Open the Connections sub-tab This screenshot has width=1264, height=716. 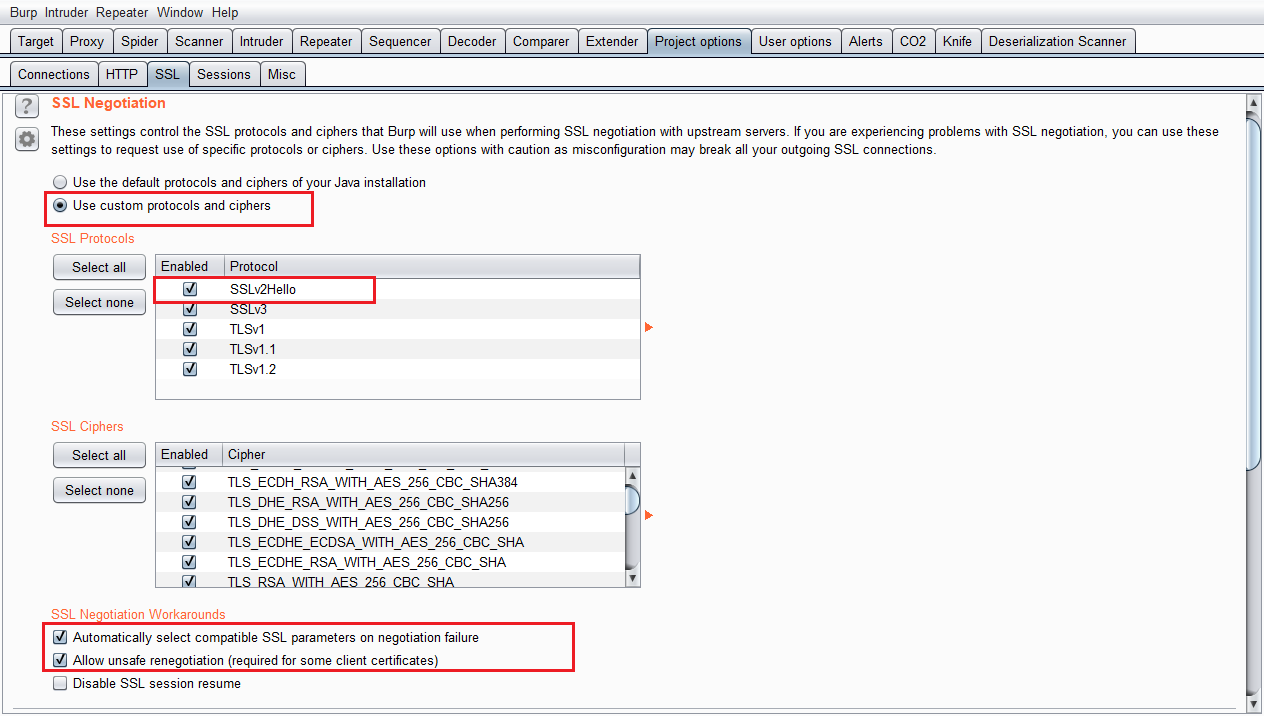[x=54, y=74]
